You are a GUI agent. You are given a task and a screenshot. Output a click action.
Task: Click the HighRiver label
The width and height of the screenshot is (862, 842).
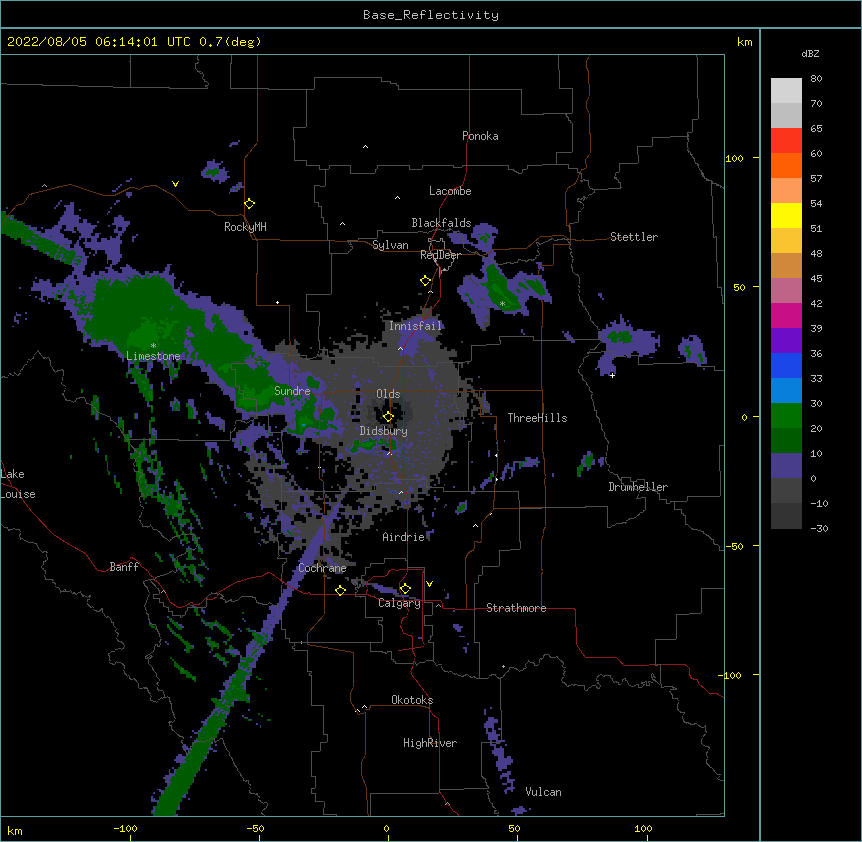(430, 743)
